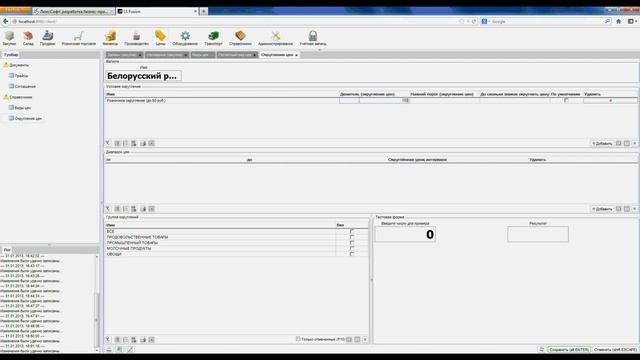Click the Белорусский р... currency name field
This screenshot has width=640, height=360.
tap(143, 76)
